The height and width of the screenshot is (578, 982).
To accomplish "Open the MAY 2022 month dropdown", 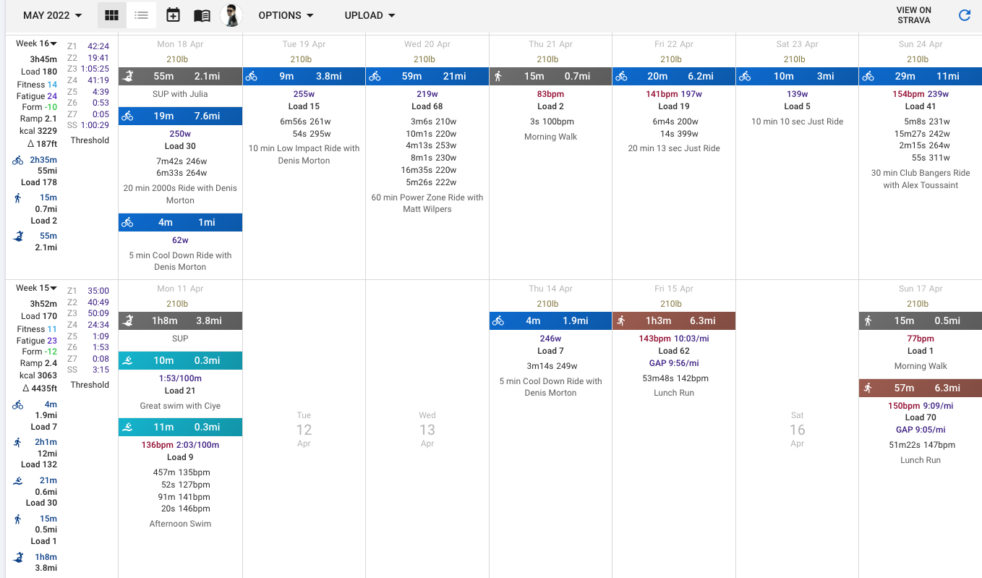I will tap(53, 15).
